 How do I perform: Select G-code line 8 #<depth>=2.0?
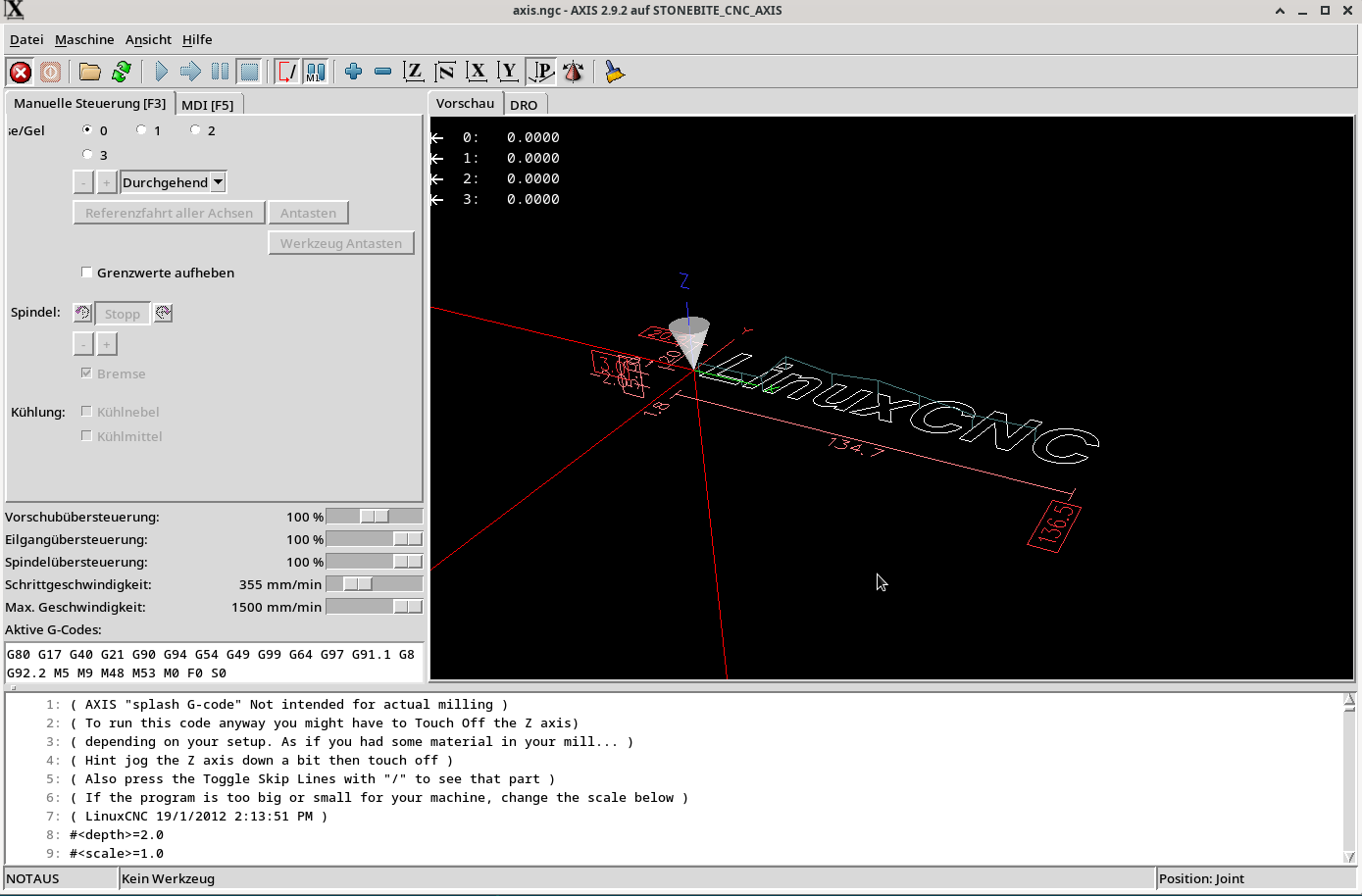(x=117, y=835)
